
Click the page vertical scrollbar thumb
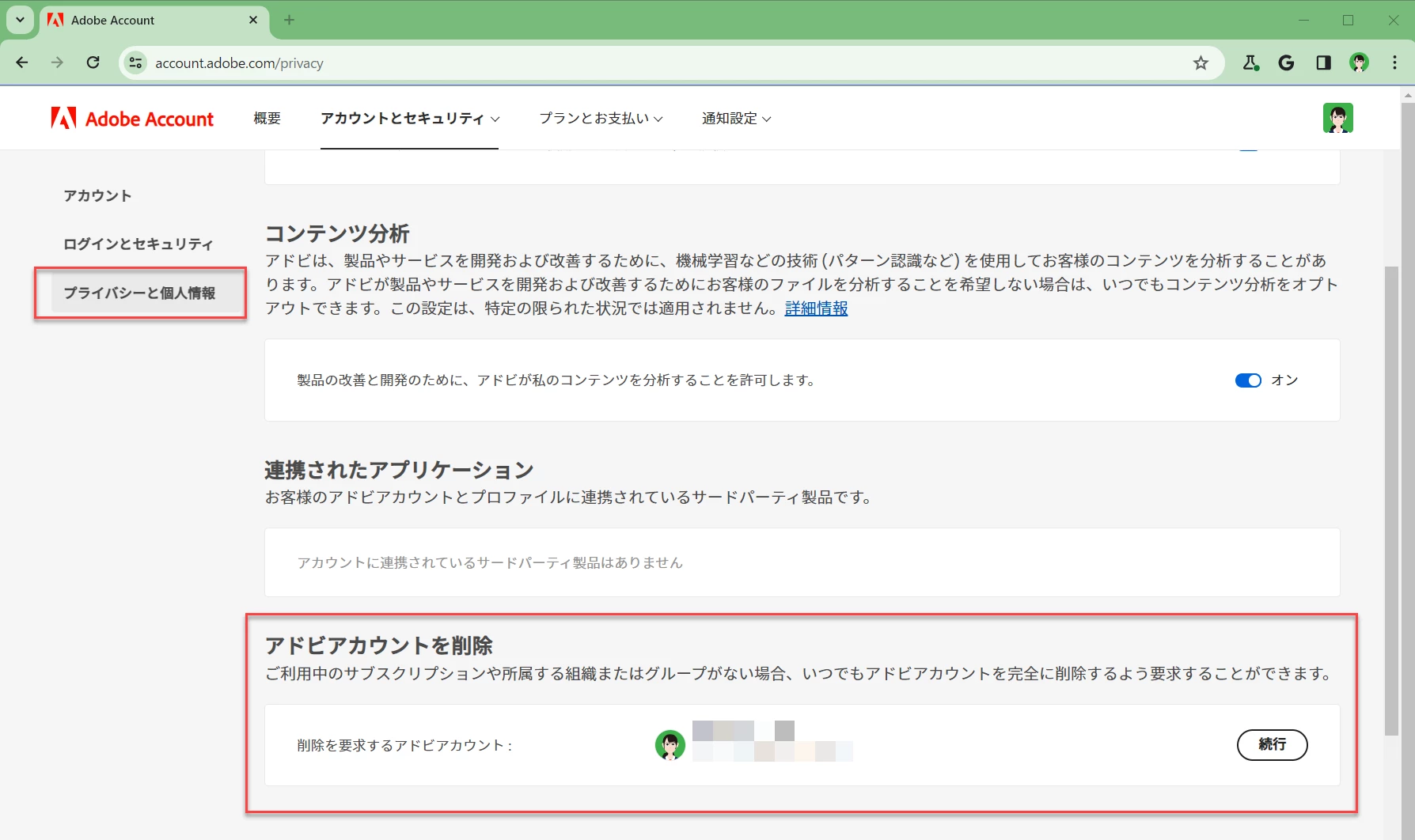[1391, 500]
